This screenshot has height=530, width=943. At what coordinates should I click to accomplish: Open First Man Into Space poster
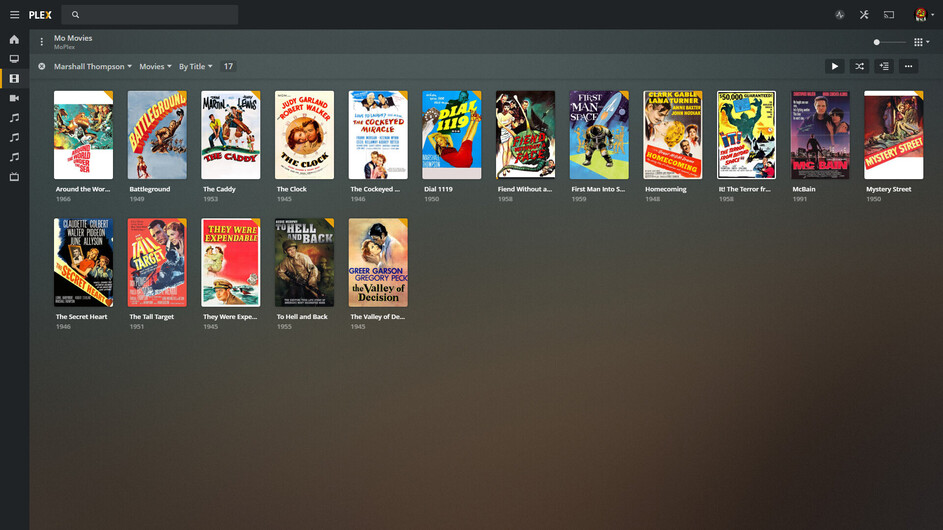599,135
